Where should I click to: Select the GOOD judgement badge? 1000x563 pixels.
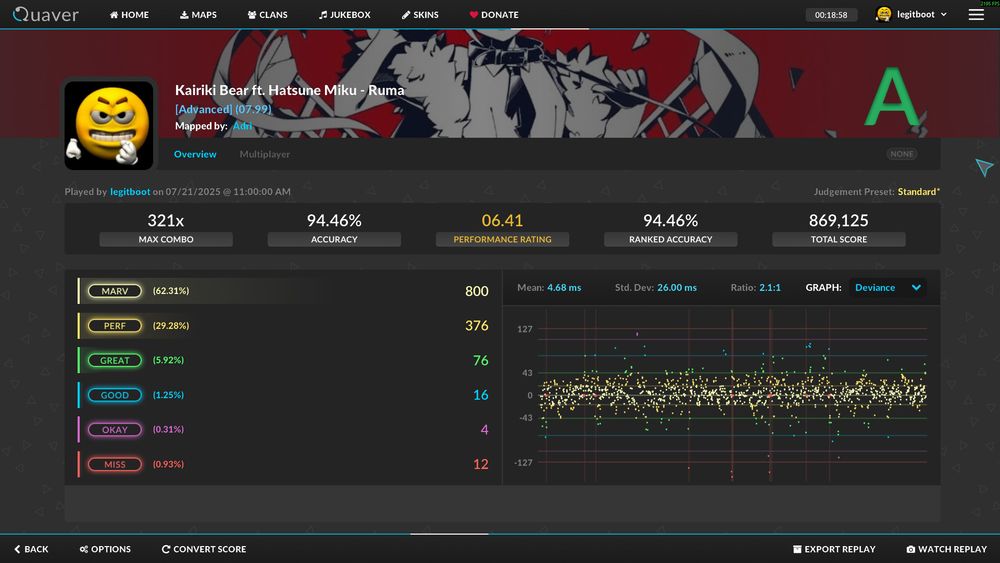pos(115,395)
